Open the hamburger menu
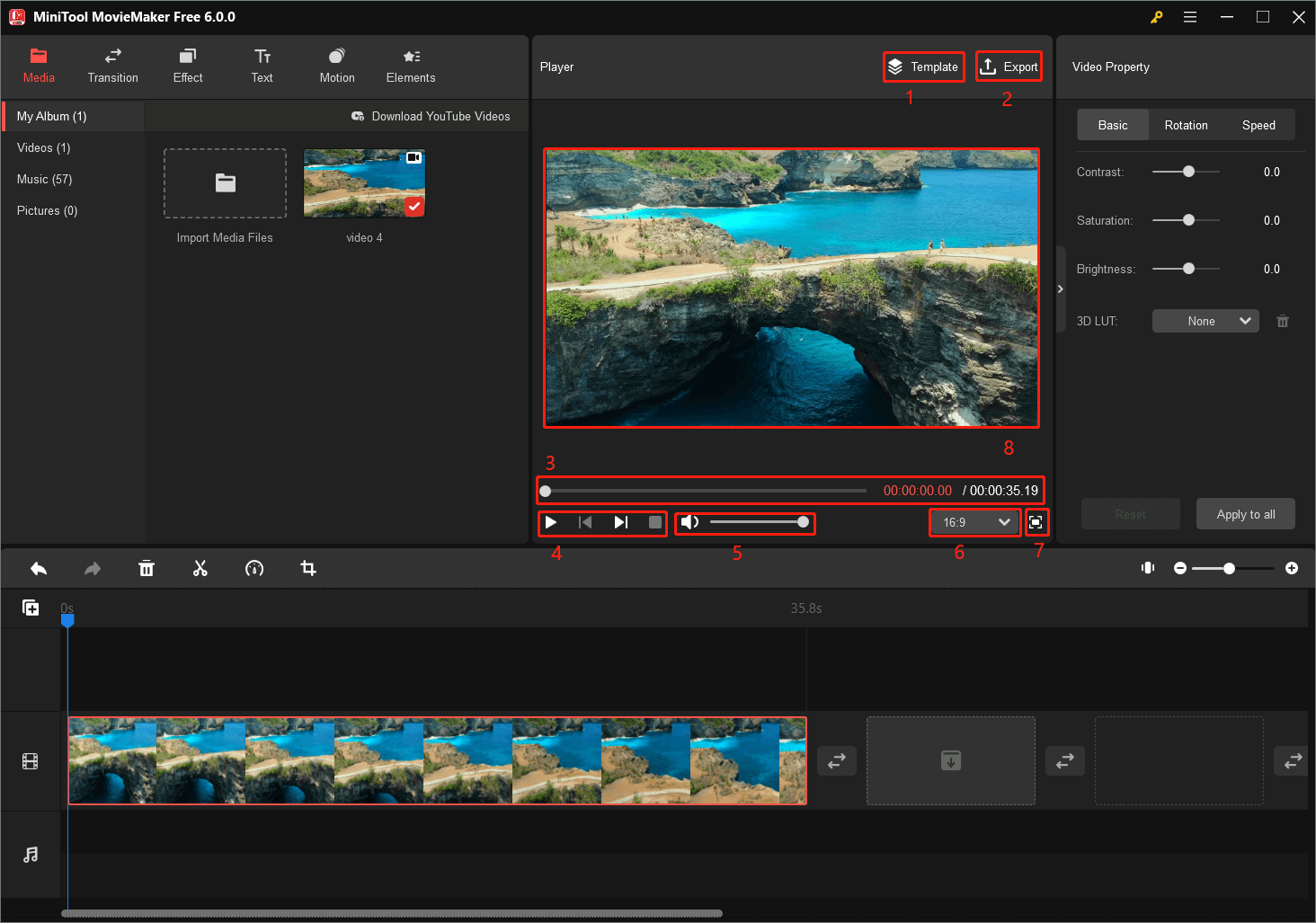The width and height of the screenshot is (1316, 923). [1190, 16]
